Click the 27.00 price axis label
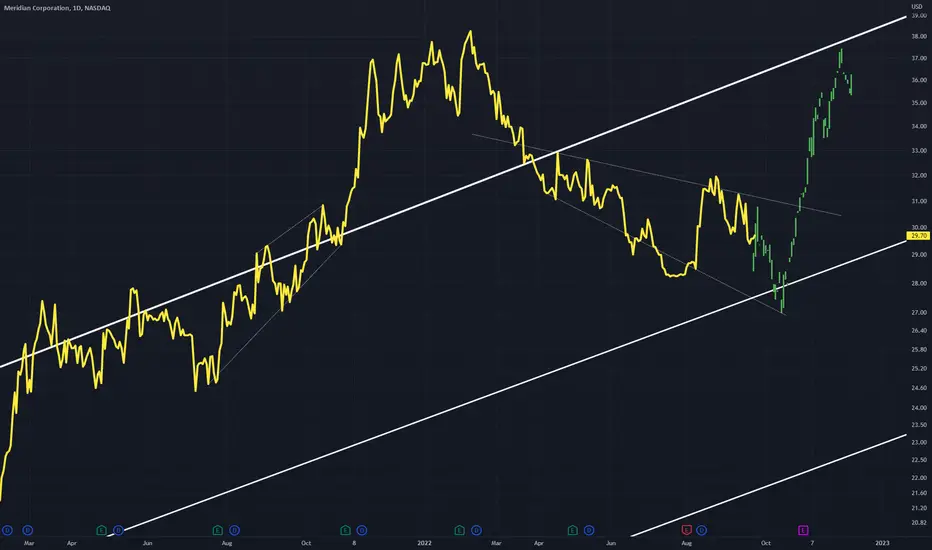The width and height of the screenshot is (932, 550). 919,312
